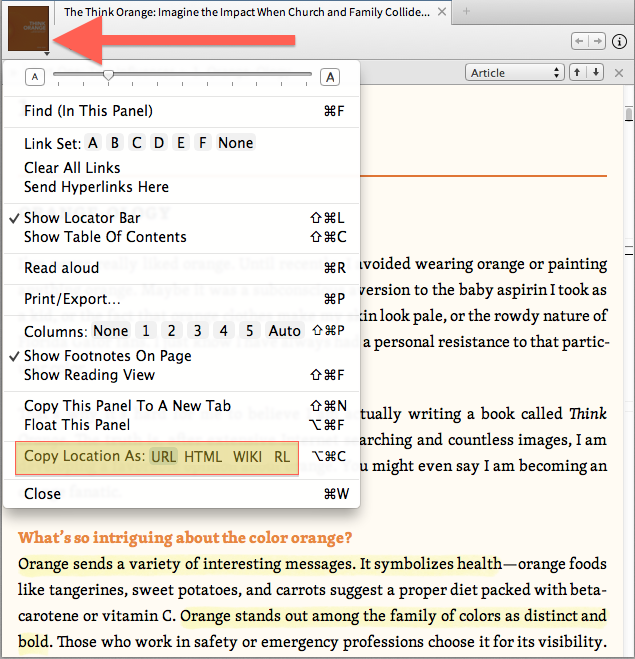Adjust the text size slider handle

coord(108,75)
